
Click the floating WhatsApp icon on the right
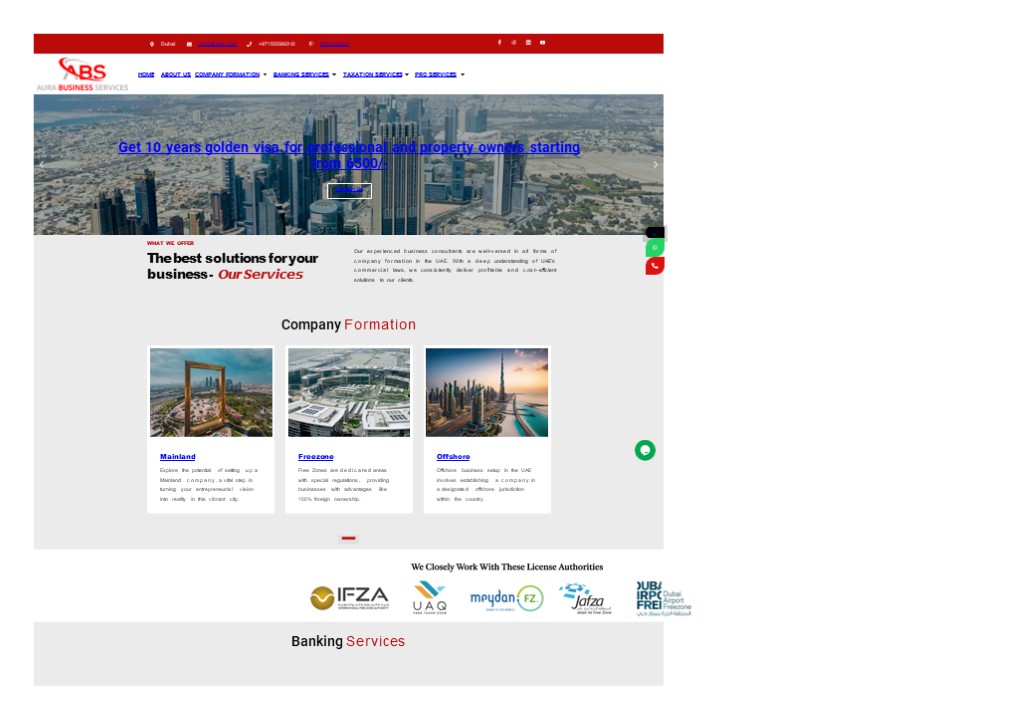point(655,247)
